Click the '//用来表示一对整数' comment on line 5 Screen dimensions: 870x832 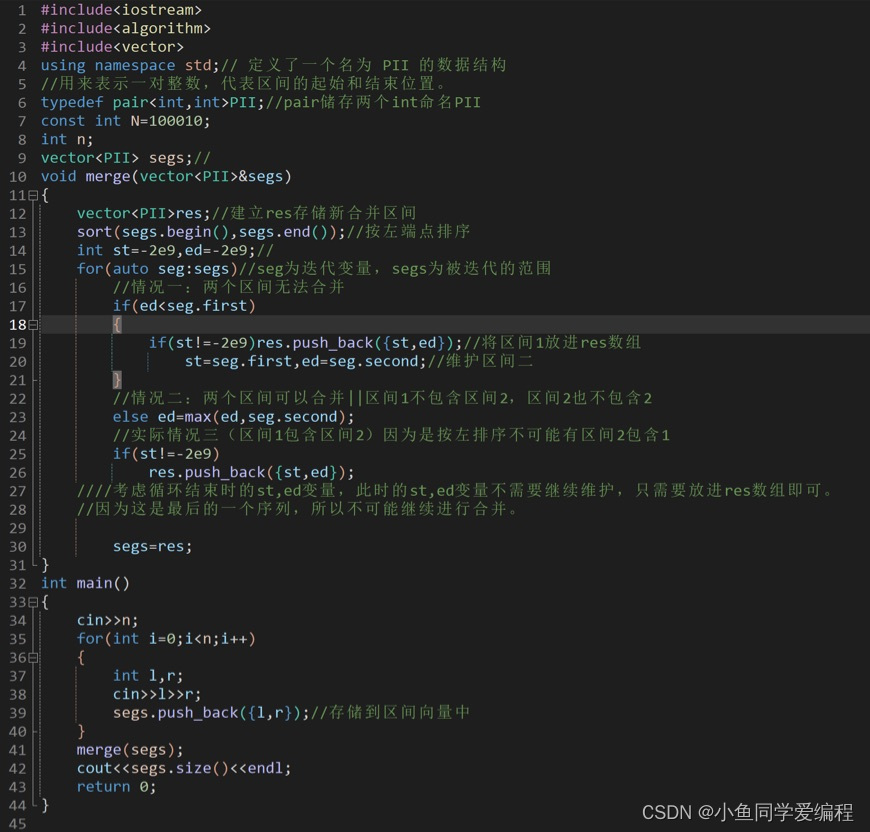click(x=243, y=84)
